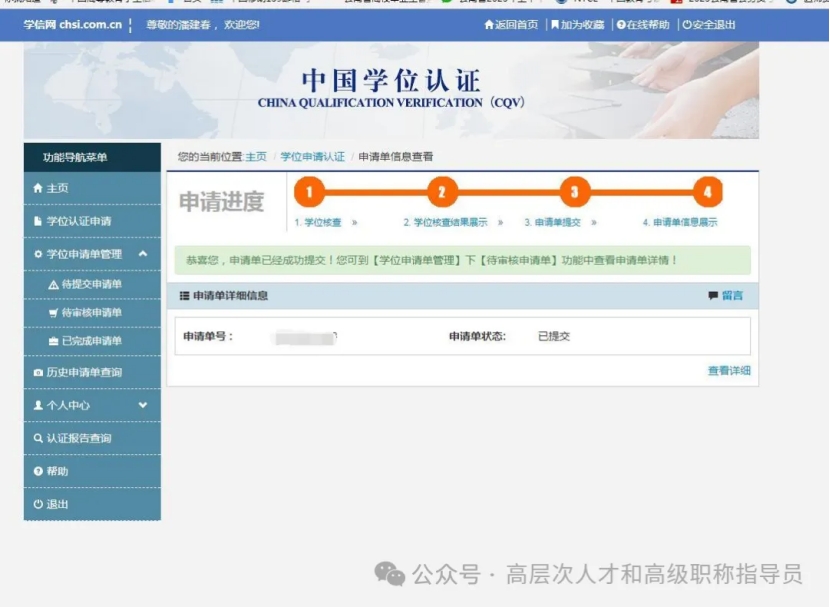Click the 功能导航菜单 sidebar header
Image resolution: width=830 pixels, height=607 pixels.
tap(92, 157)
